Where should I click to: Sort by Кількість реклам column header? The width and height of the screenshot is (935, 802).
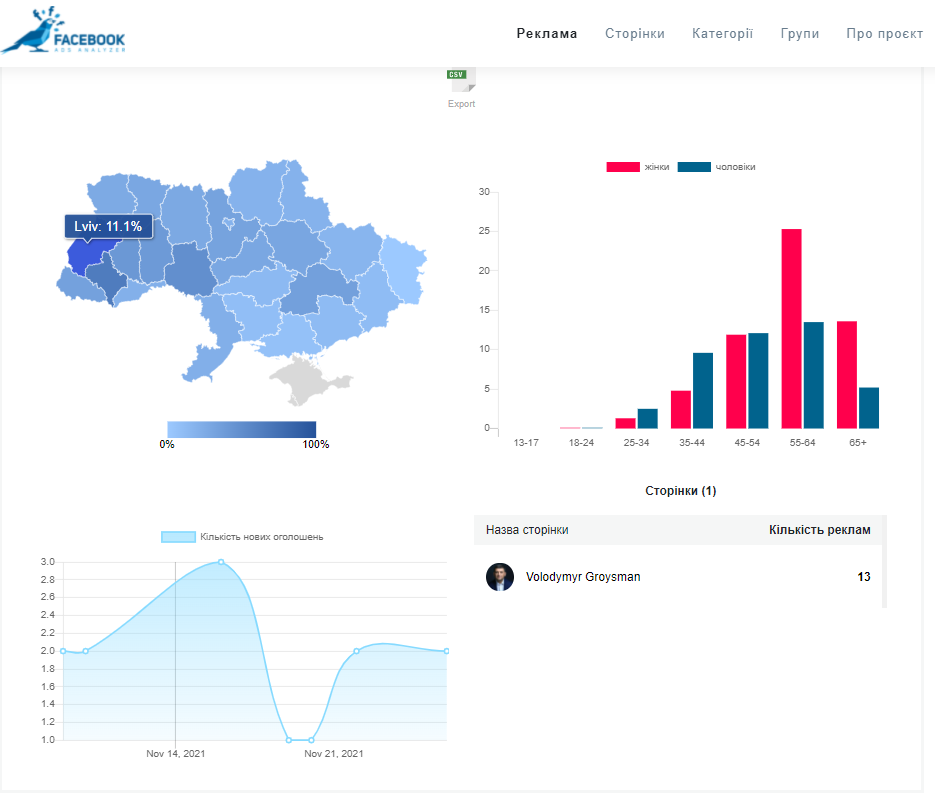click(x=819, y=530)
